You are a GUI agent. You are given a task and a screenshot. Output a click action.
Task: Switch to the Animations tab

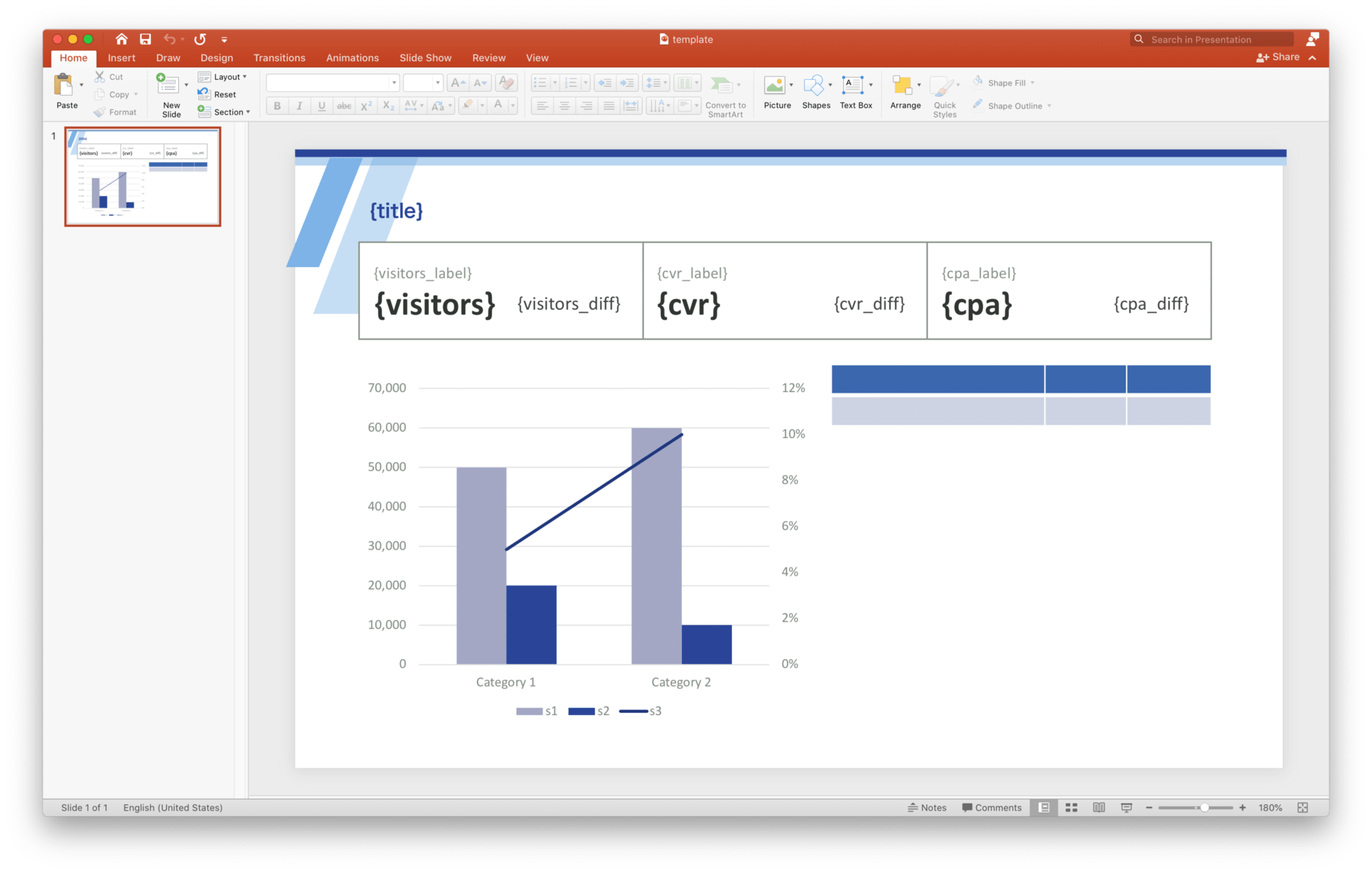(352, 58)
